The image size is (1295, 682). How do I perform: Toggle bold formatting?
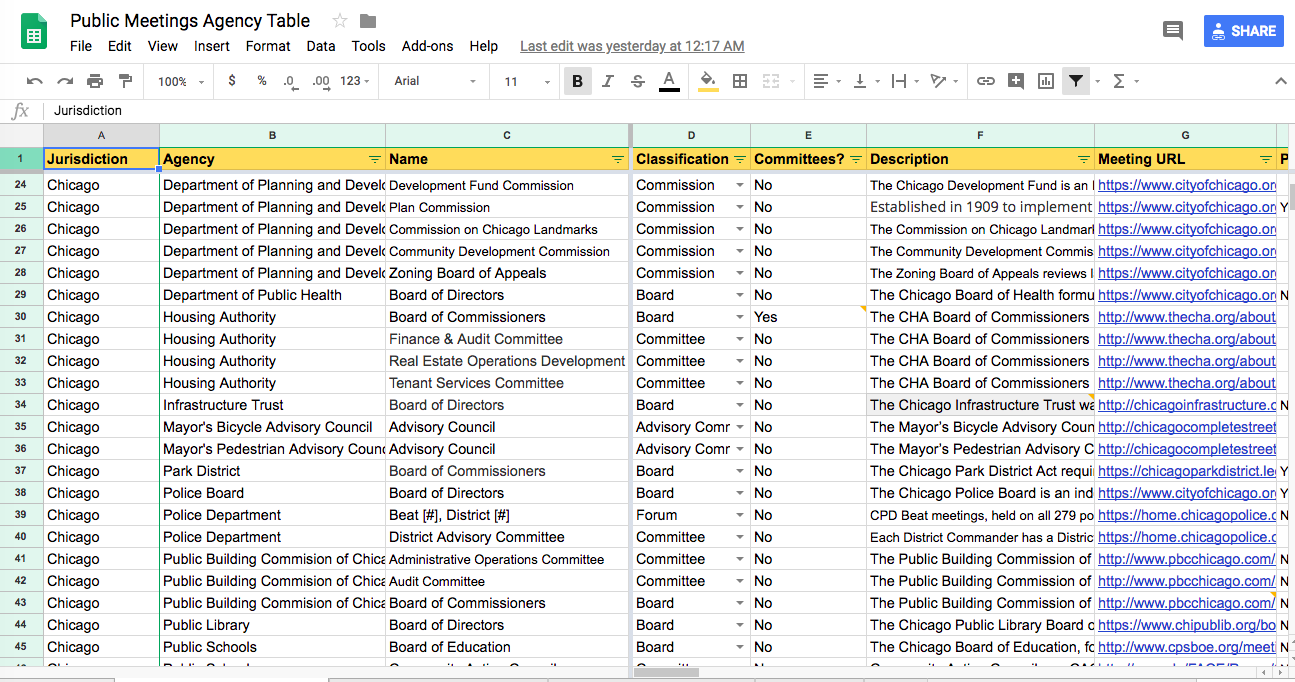(x=577, y=81)
